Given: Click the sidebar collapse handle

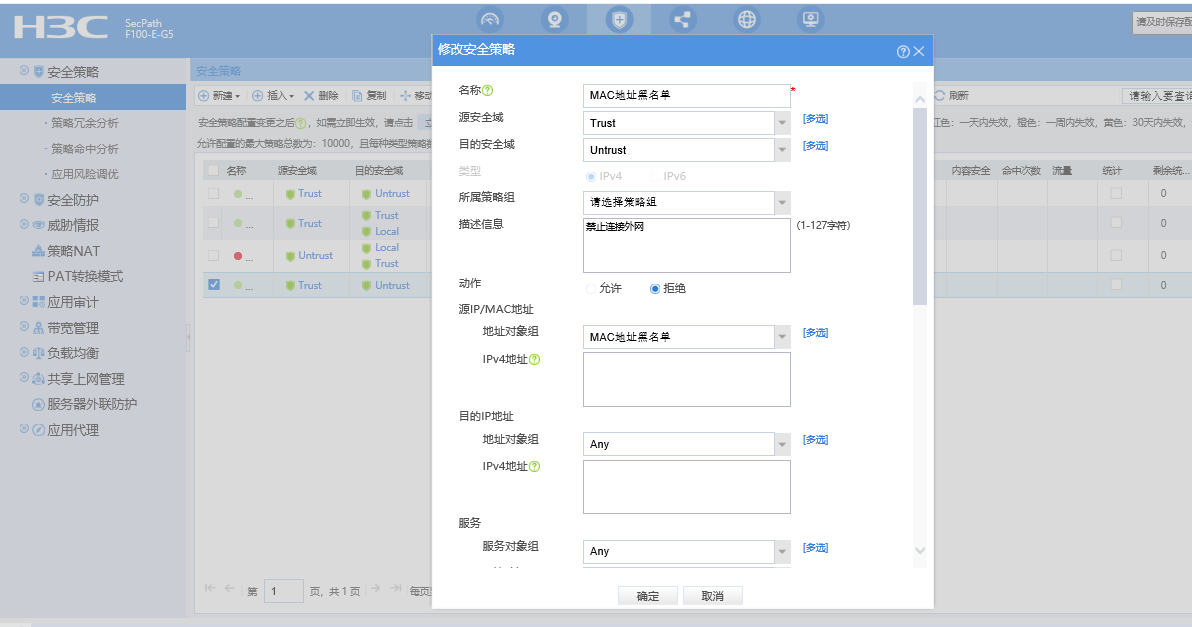Looking at the screenshot, I should [188, 335].
